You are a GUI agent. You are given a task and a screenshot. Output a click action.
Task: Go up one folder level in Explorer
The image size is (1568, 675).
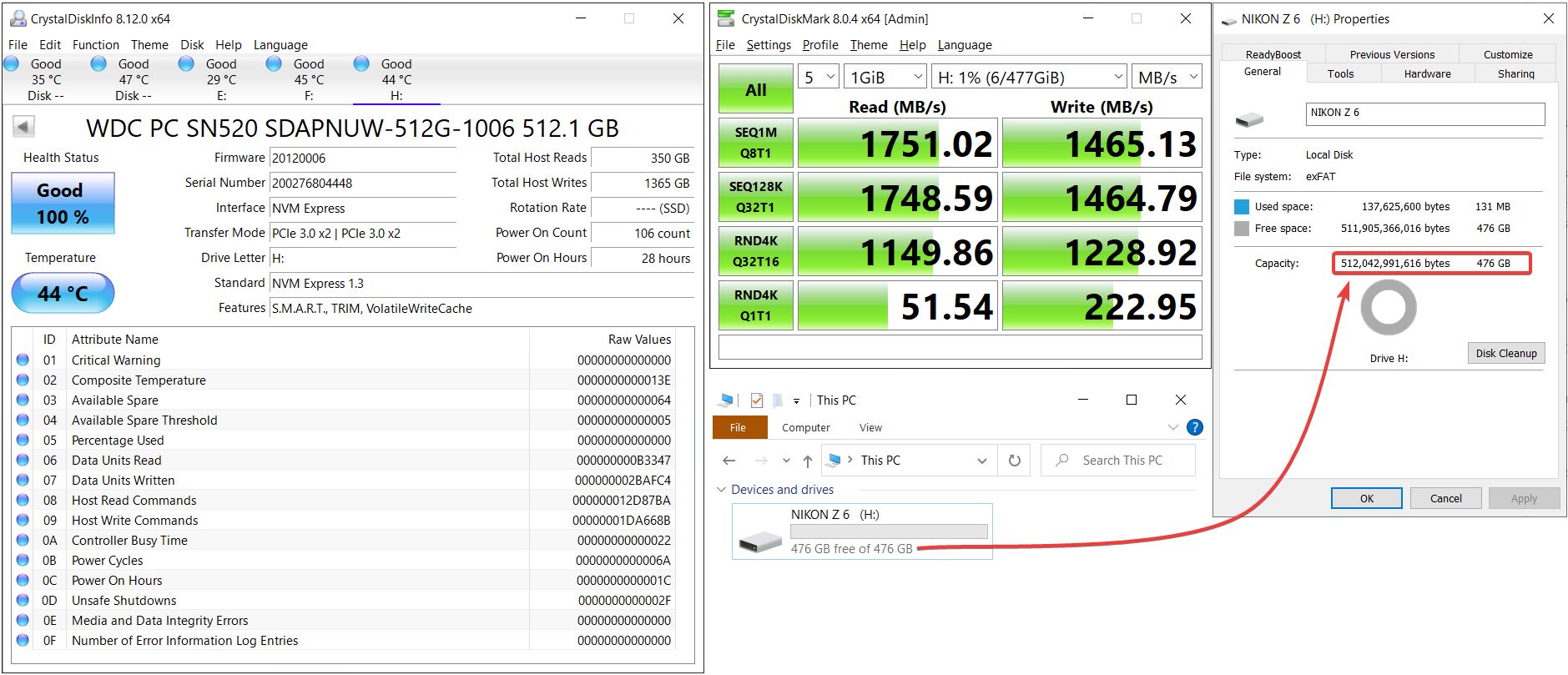807,461
